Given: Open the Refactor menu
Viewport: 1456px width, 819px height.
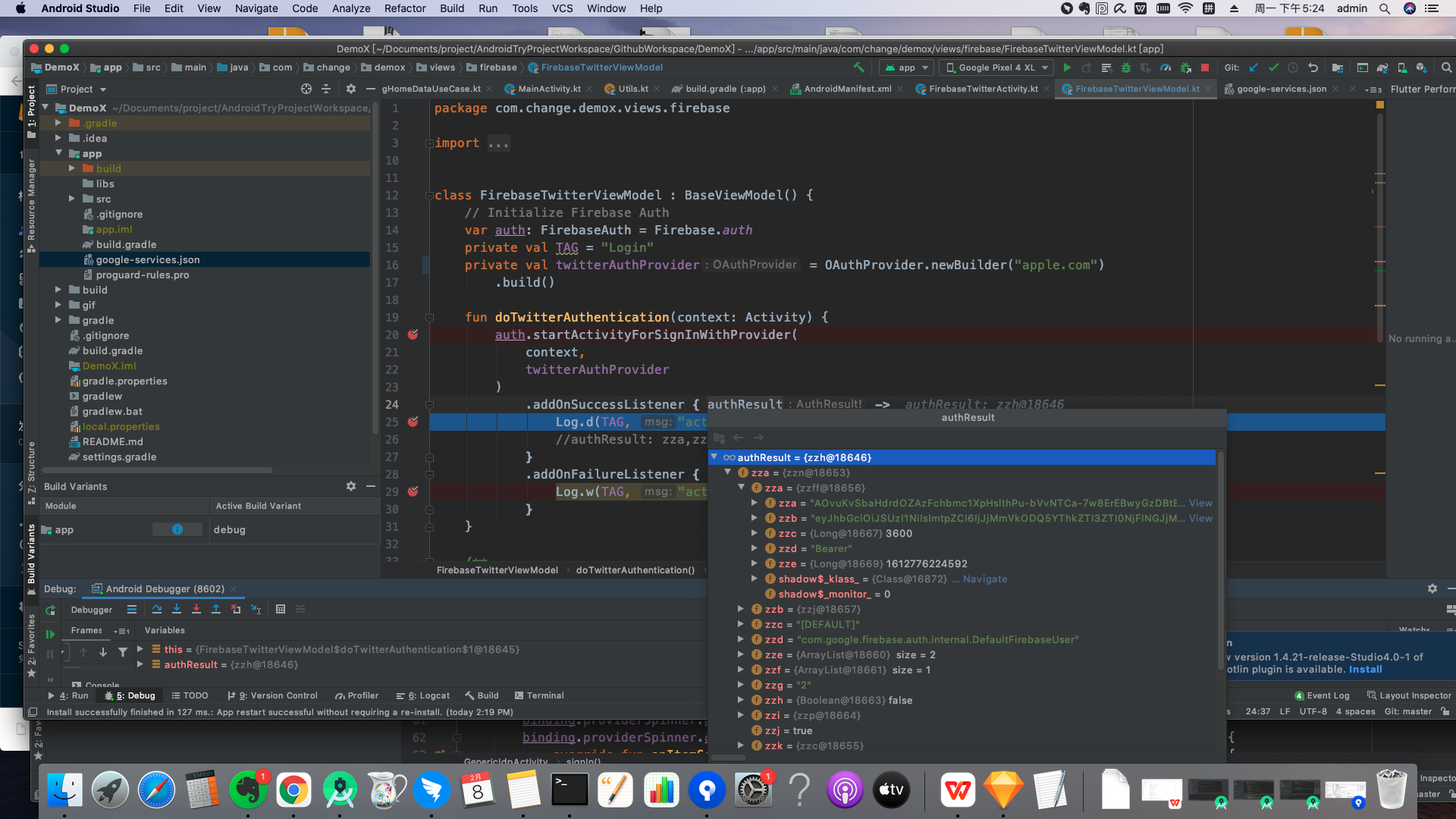Looking at the screenshot, I should tap(405, 8).
